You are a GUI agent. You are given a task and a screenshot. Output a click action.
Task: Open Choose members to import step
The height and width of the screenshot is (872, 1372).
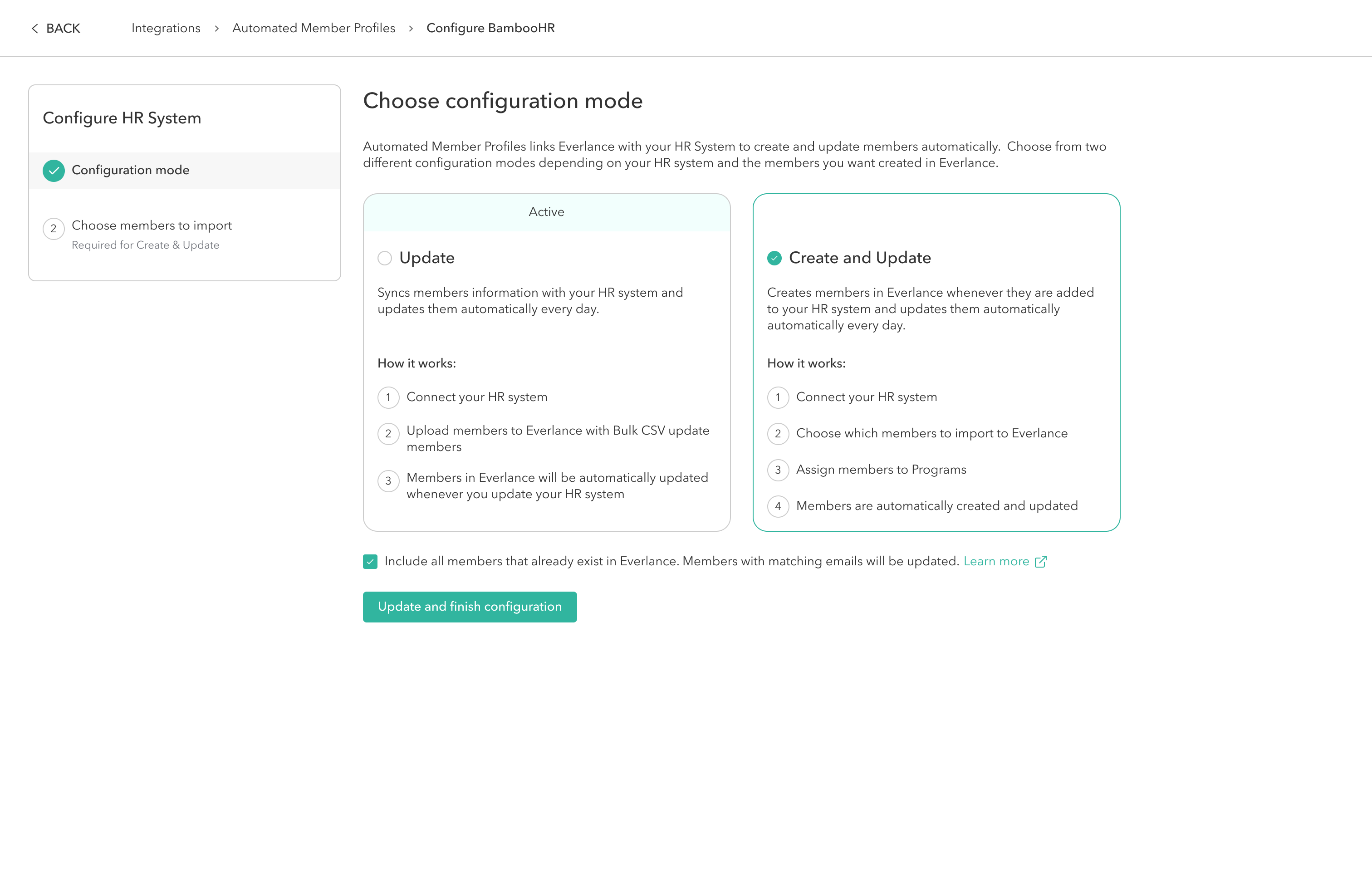click(x=152, y=225)
